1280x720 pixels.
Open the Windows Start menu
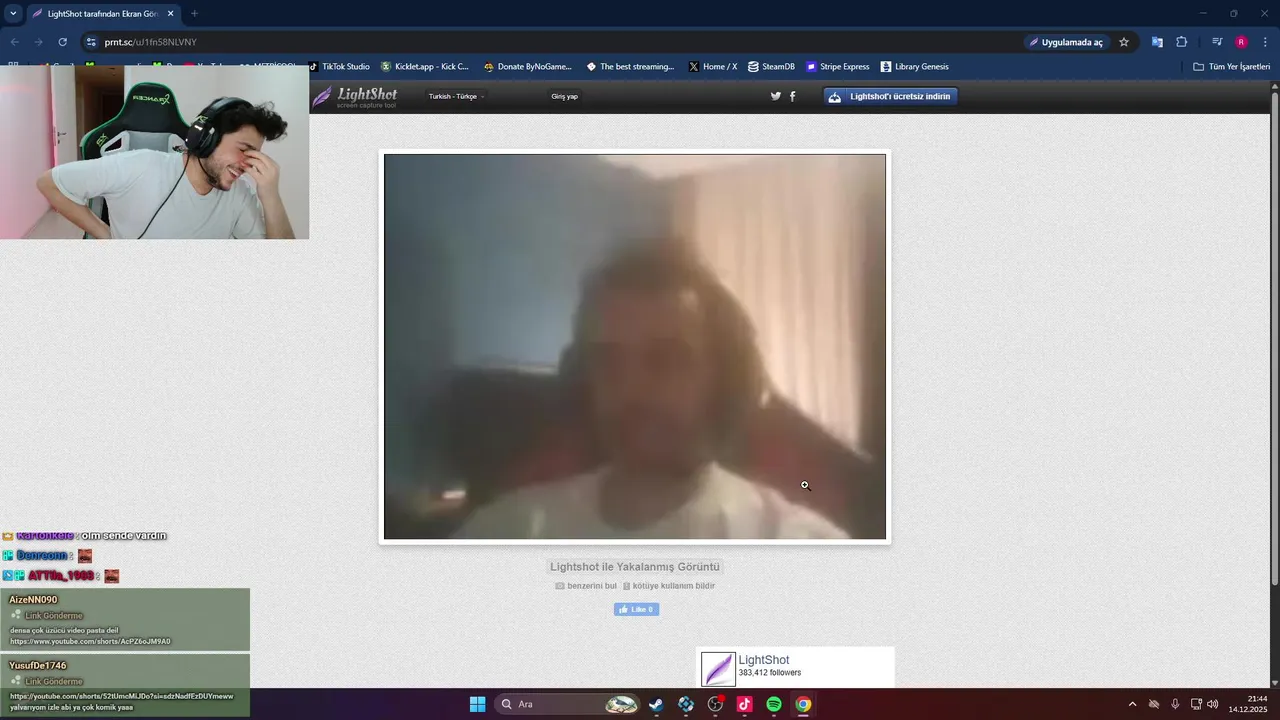[477, 704]
